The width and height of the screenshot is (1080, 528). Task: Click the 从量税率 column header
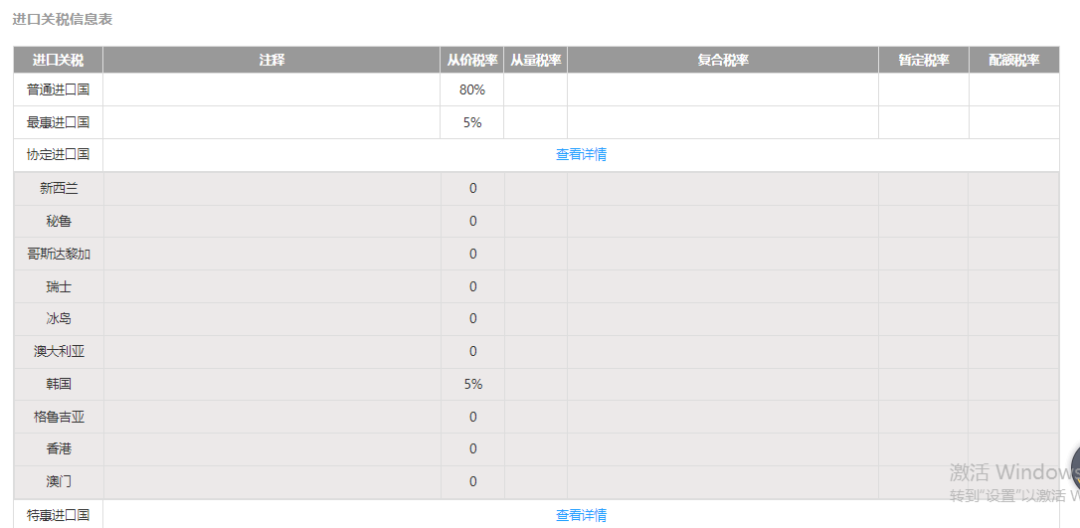point(535,60)
